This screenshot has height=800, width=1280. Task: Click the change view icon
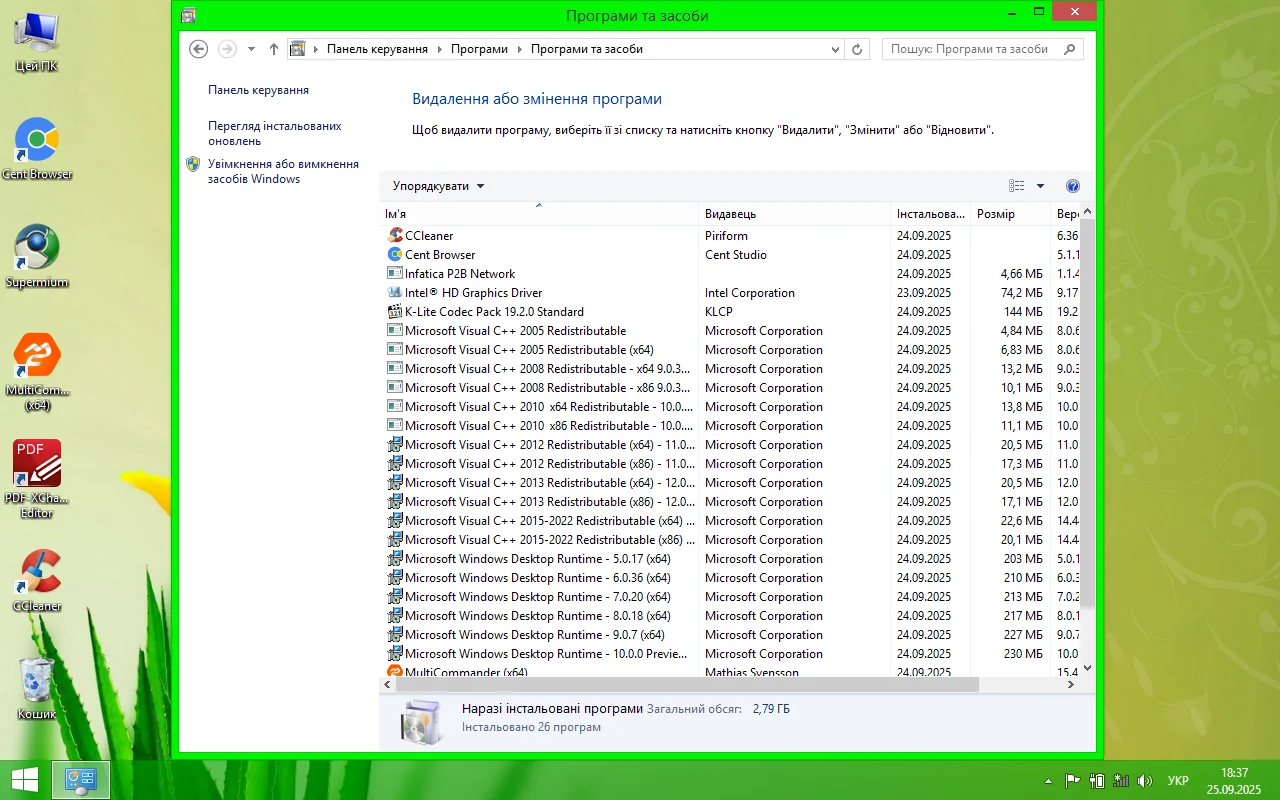point(1017,186)
